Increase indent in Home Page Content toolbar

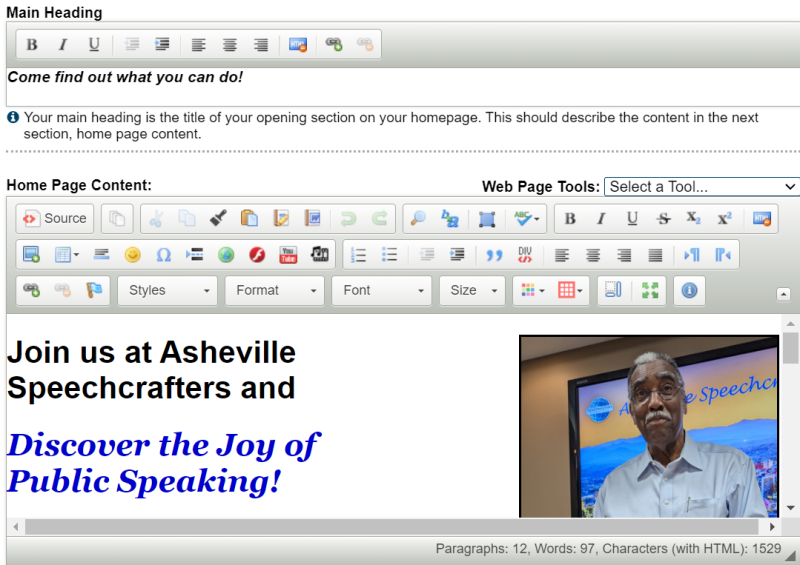coord(457,254)
